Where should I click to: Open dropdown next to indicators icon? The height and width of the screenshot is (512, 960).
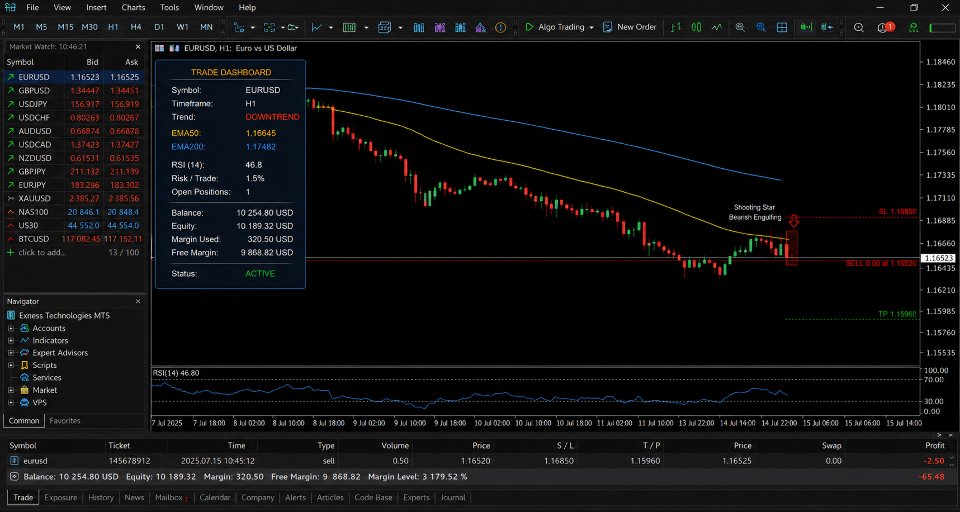[x=331, y=28]
